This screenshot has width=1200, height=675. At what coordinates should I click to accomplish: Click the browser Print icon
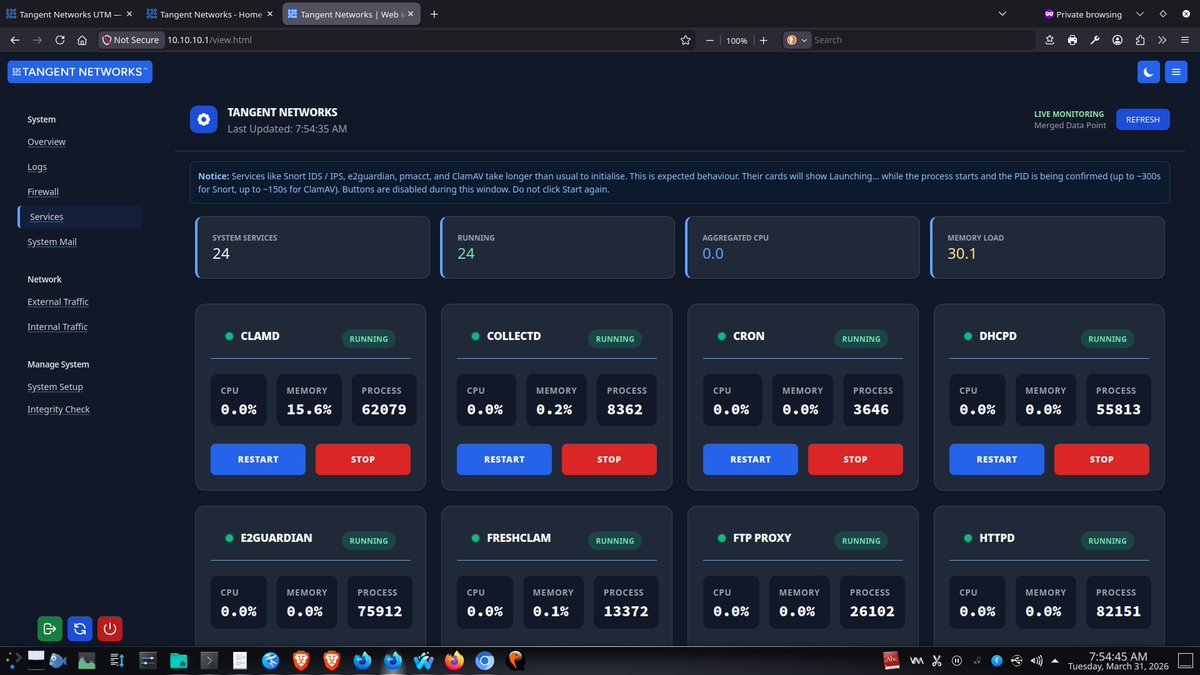[x=1072, y=40]
